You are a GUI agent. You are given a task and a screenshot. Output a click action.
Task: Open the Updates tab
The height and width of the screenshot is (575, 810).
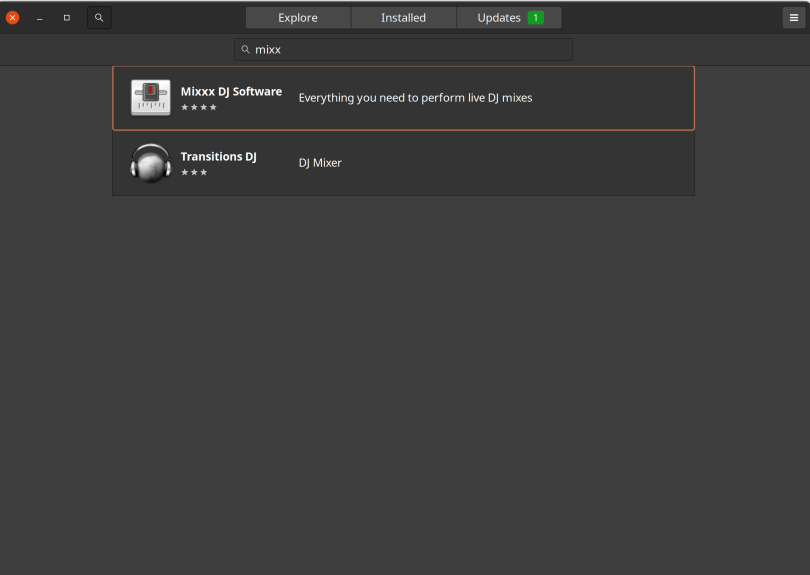point(509,18)
